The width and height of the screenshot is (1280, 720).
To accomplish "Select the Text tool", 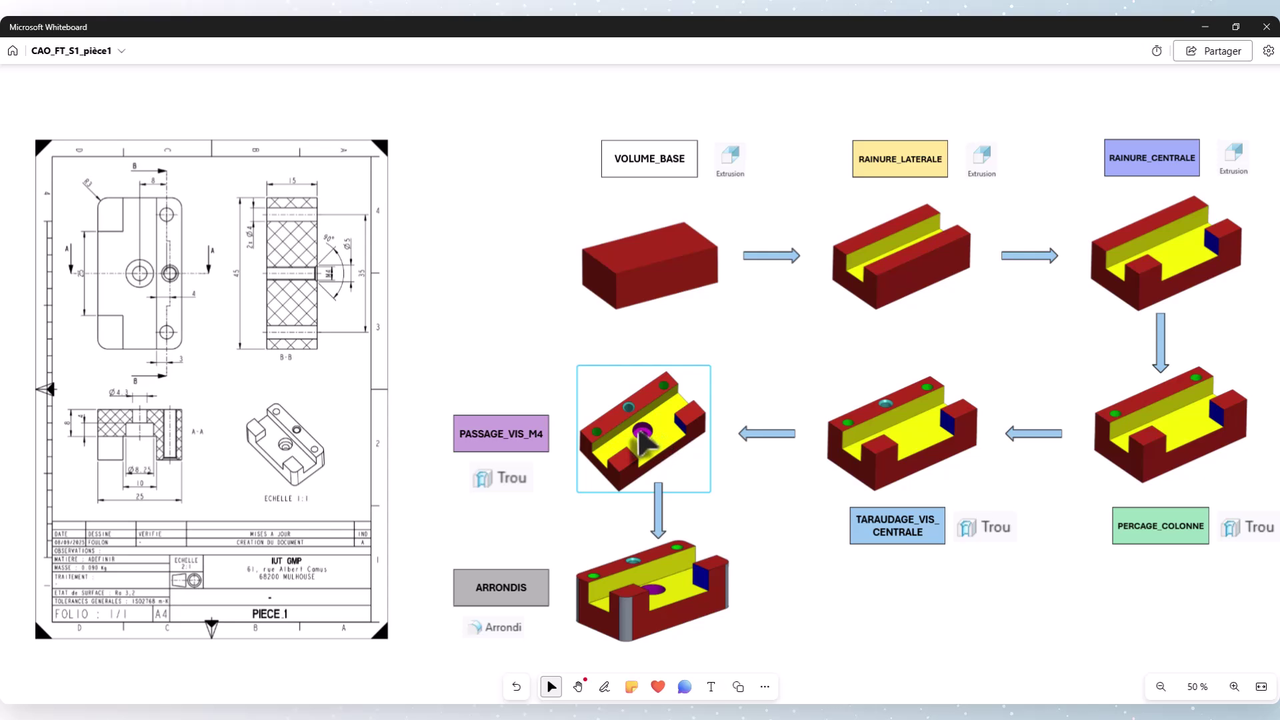I will pos(711,687).
